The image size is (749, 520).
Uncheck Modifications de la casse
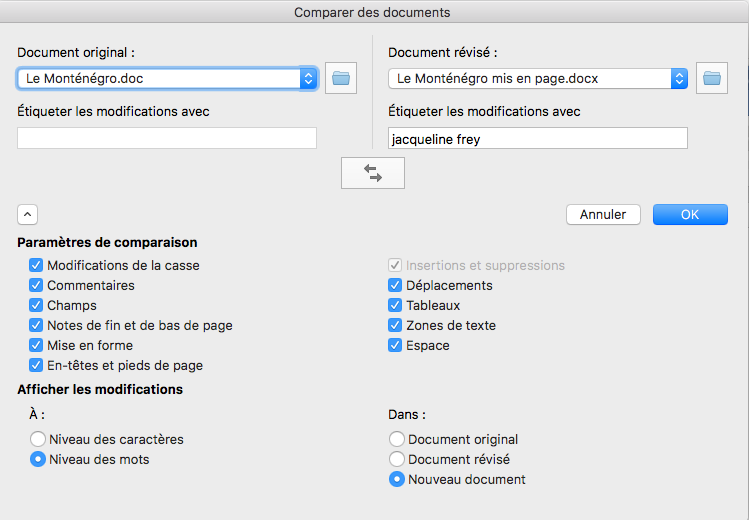(x=36, y=266)
